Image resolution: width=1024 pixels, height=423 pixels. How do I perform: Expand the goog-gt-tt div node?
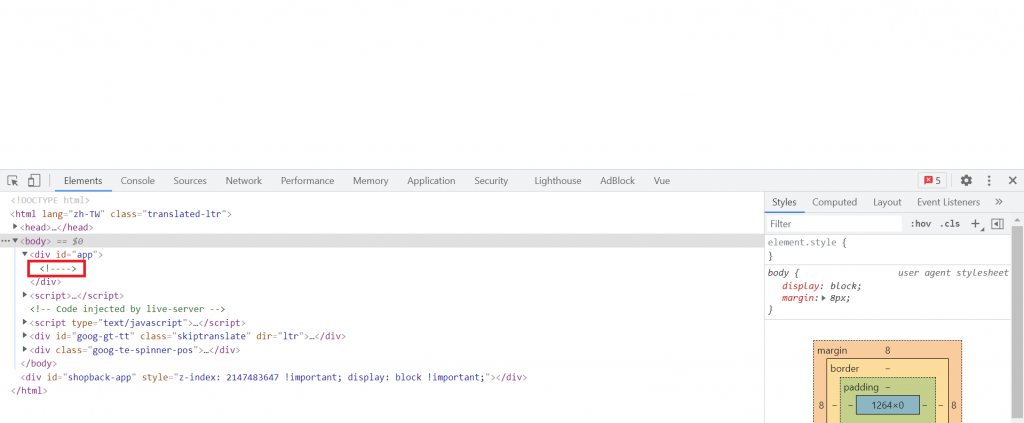coord(25,336)
